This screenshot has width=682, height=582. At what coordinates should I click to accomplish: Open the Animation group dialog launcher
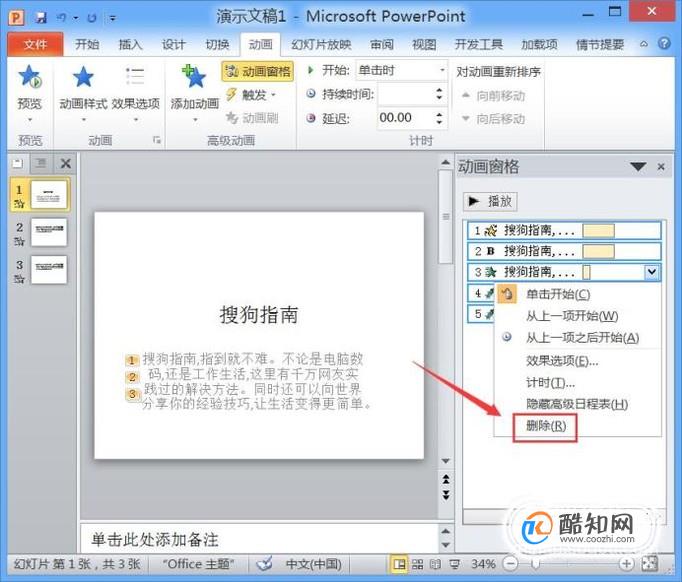[x=157, y=140]
